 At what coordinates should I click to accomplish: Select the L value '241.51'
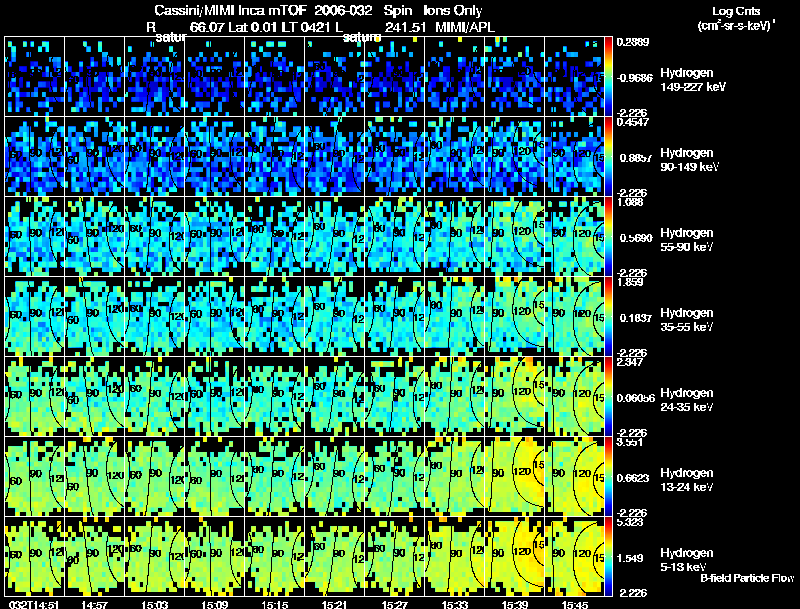(405, 27)
